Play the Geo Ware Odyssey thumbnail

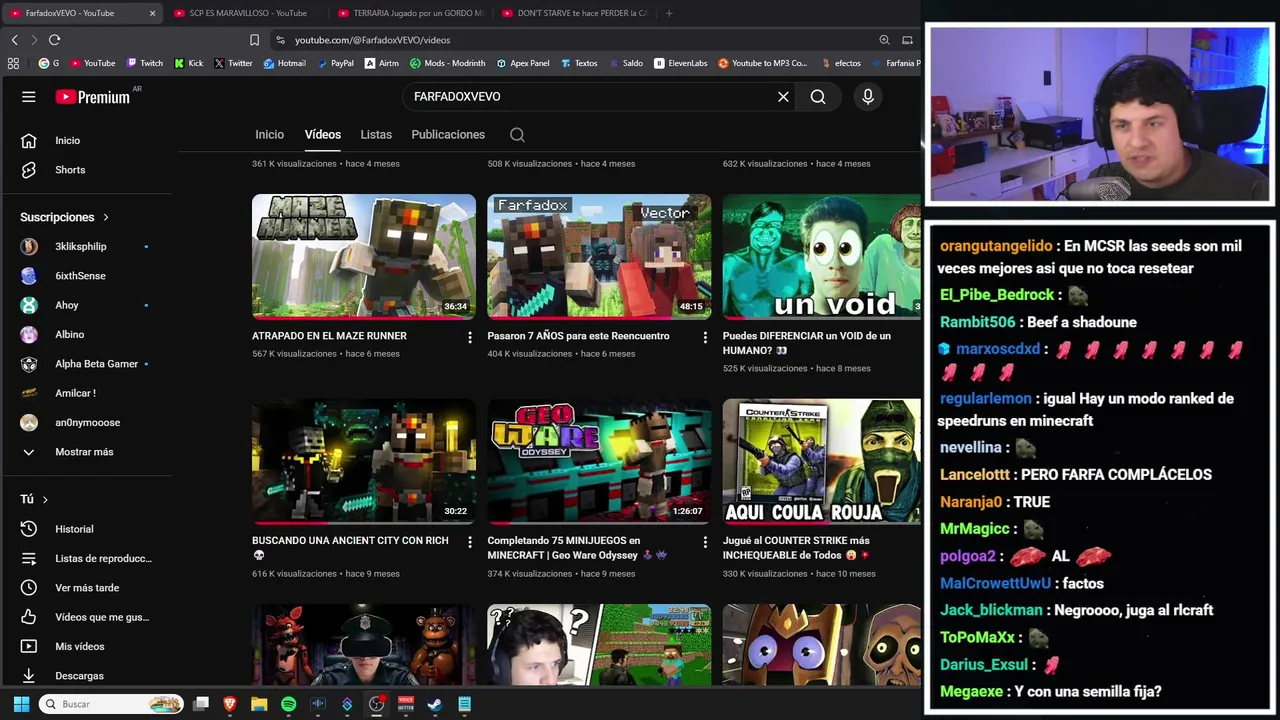coord(599,461)
